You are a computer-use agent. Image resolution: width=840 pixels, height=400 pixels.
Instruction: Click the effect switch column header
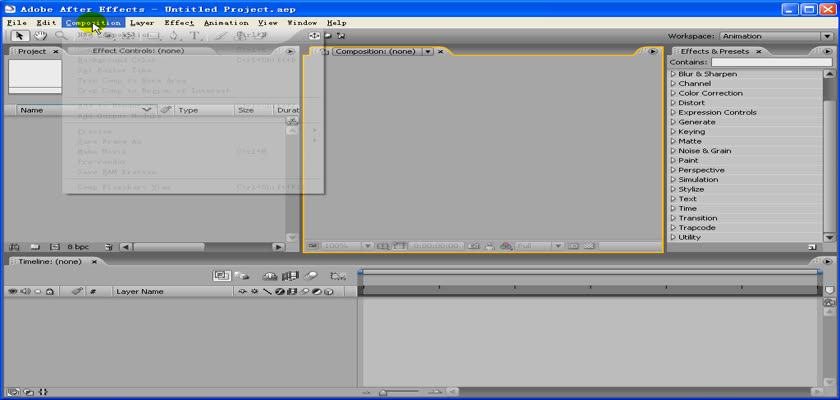point(280,291)
